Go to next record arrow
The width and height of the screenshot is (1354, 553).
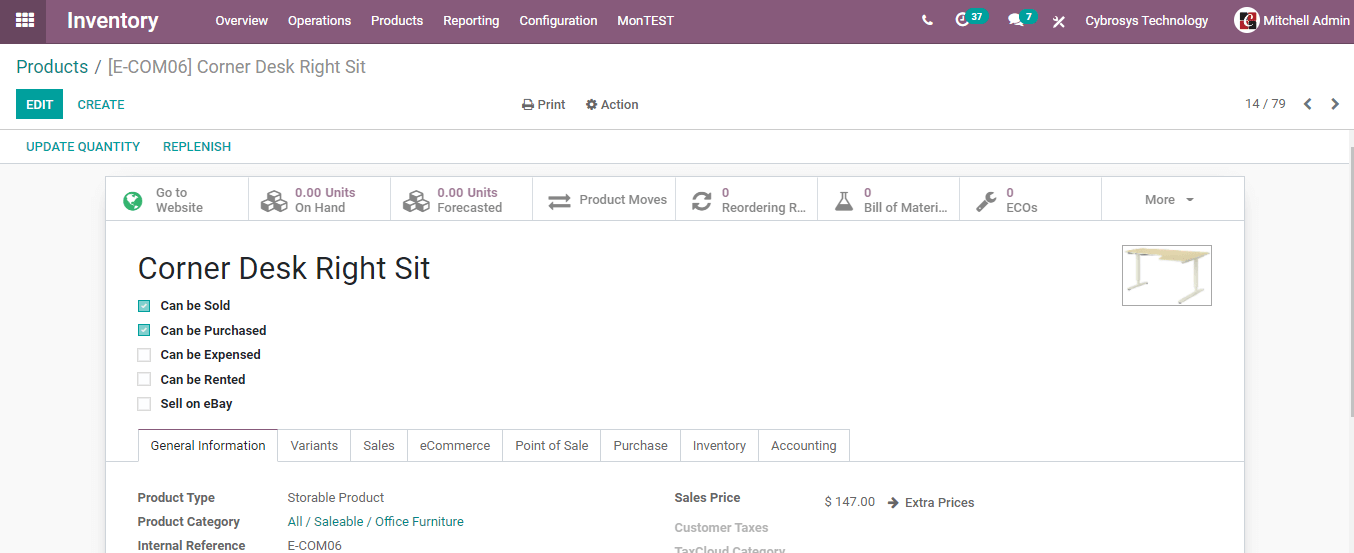(1335, 104)
